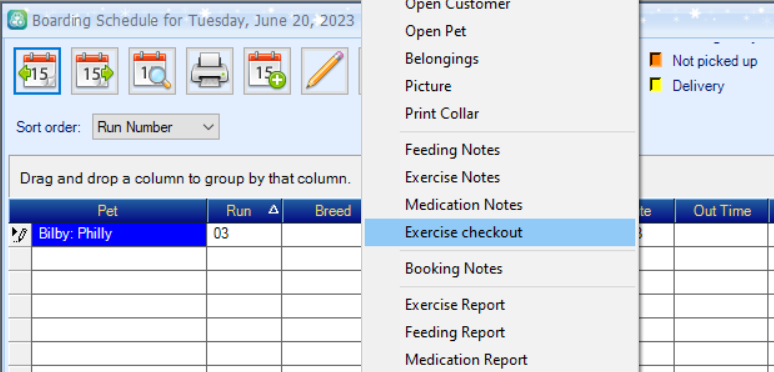
Task: Click the row edit indicator for Bilby
Action: click(x=20, y=235)
